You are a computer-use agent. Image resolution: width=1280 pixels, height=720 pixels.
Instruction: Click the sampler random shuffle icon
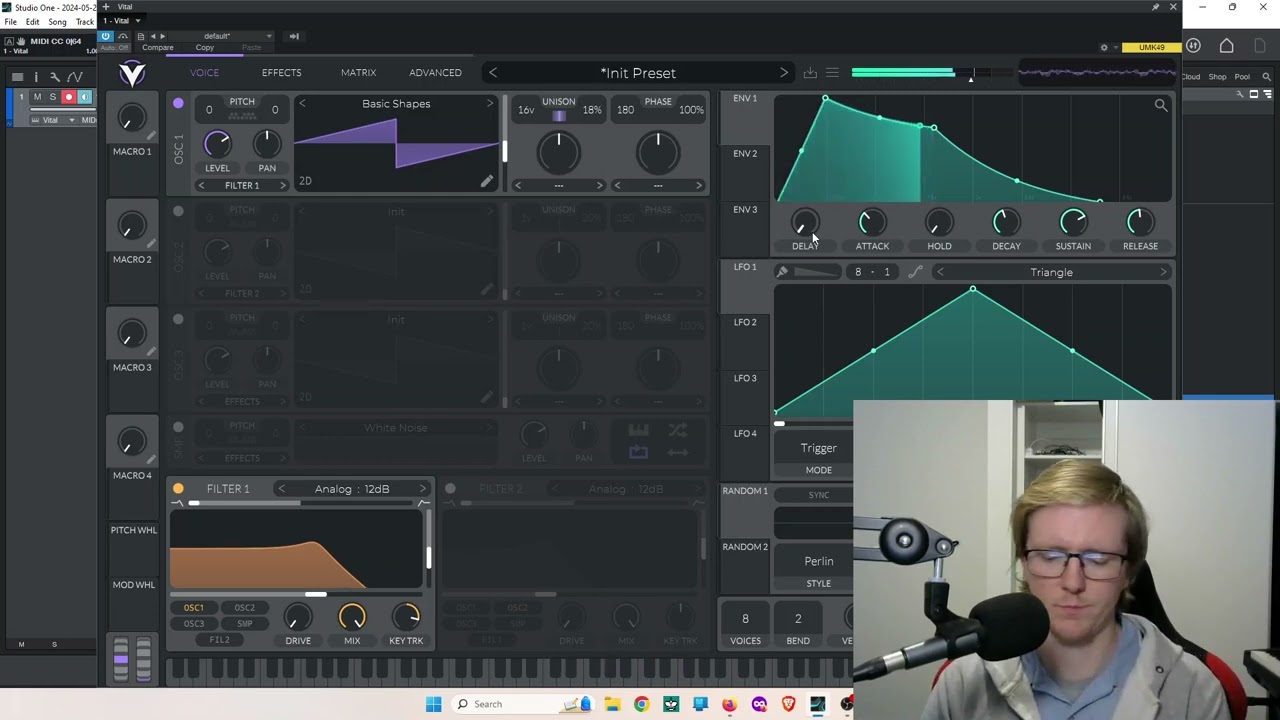(x=678, y=431)
